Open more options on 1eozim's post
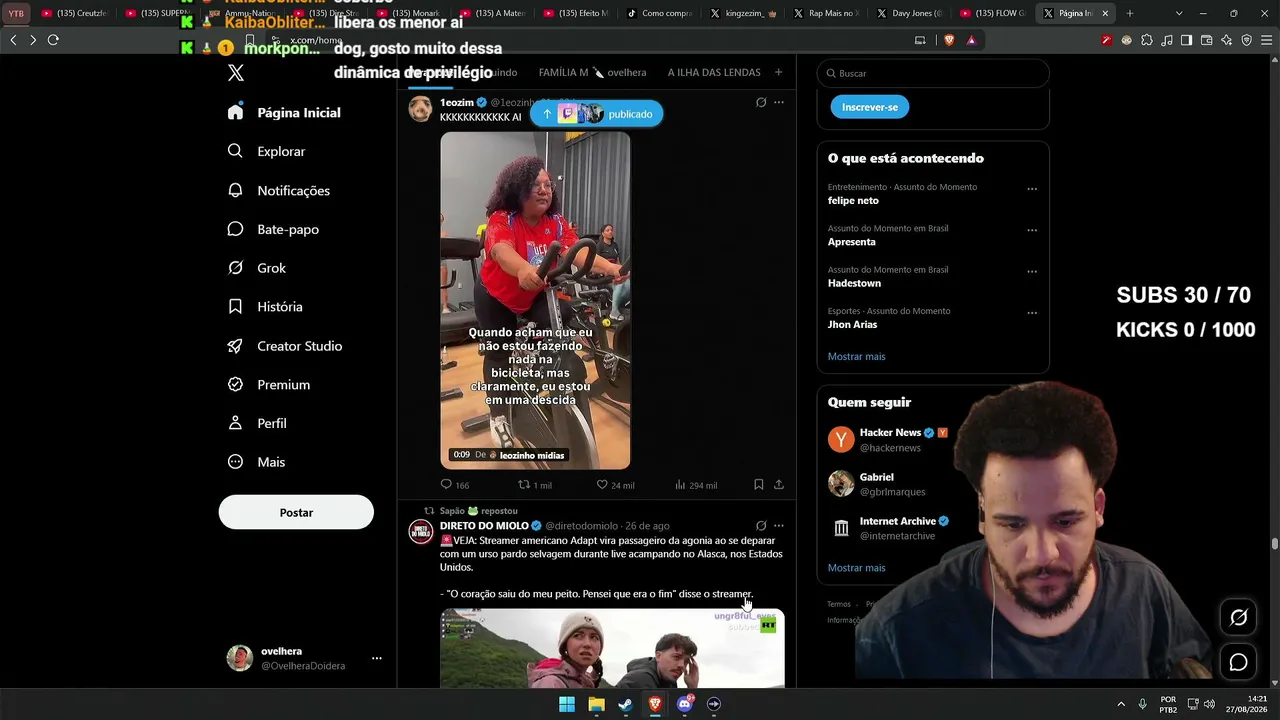 (x=779, y=102)
